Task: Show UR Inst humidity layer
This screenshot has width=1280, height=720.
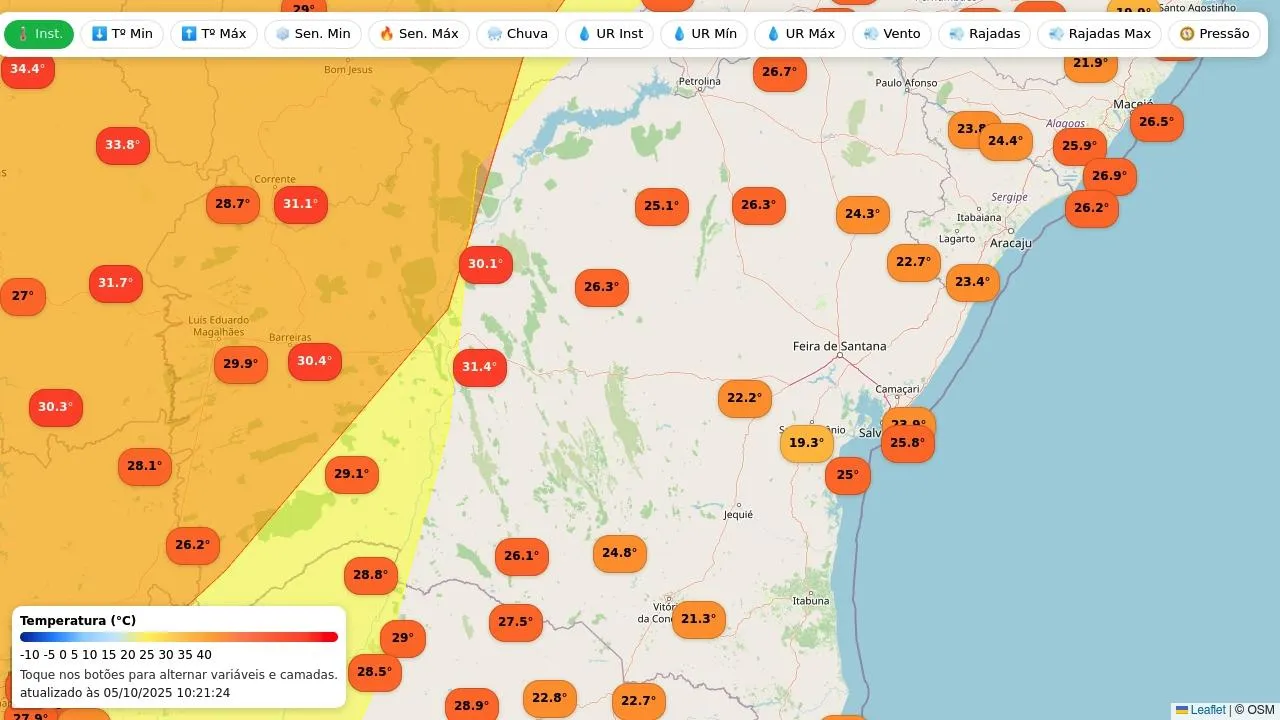Action: (610, 34)
